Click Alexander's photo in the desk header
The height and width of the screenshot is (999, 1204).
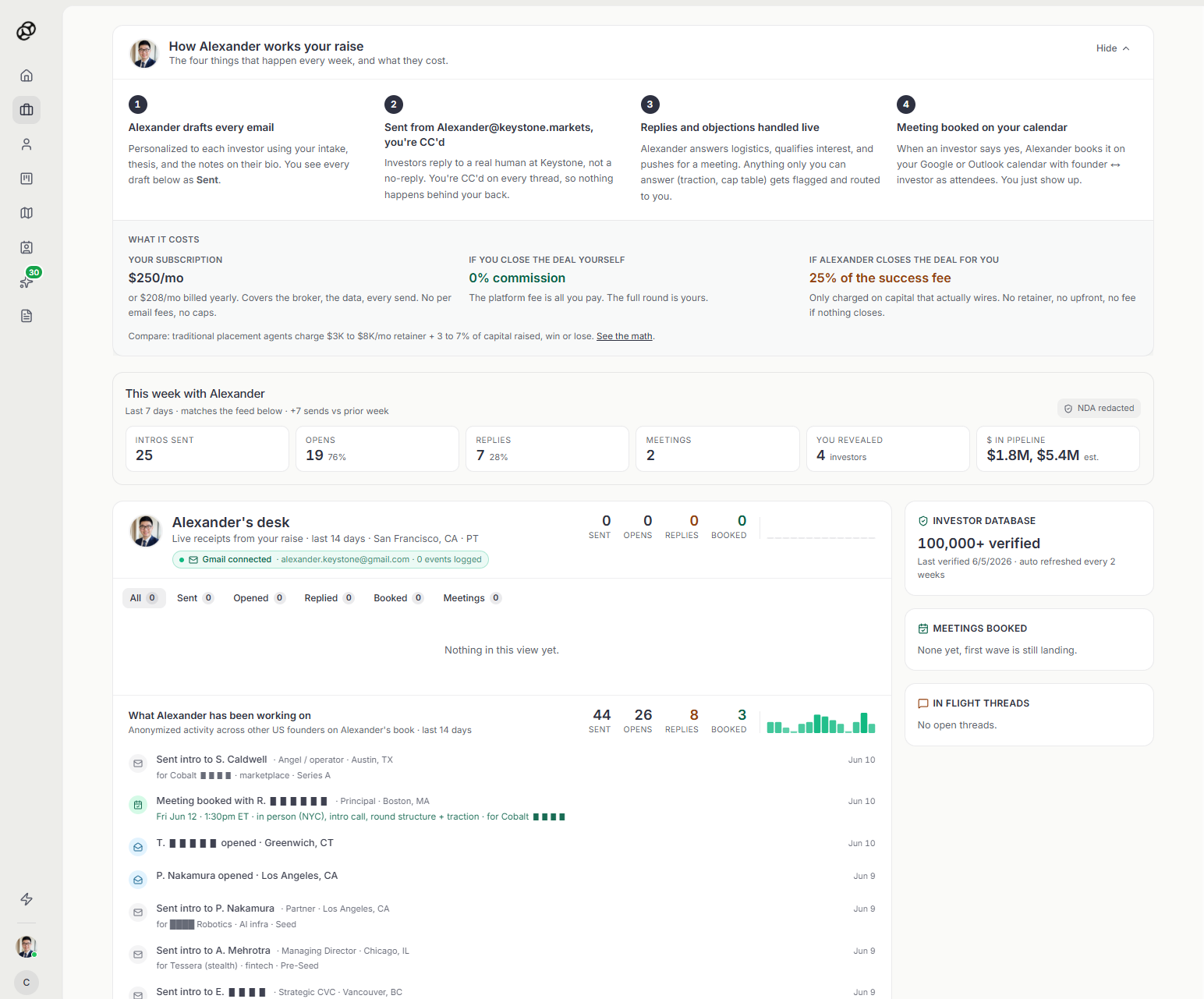pos(145,531)
